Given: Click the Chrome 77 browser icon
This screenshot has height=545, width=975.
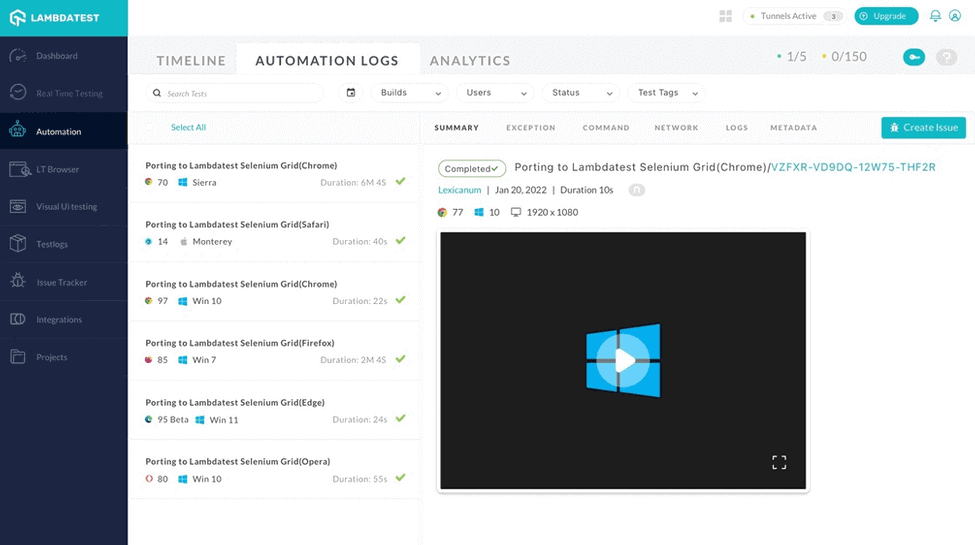Looking at the screenshot, I should [442, 212].
